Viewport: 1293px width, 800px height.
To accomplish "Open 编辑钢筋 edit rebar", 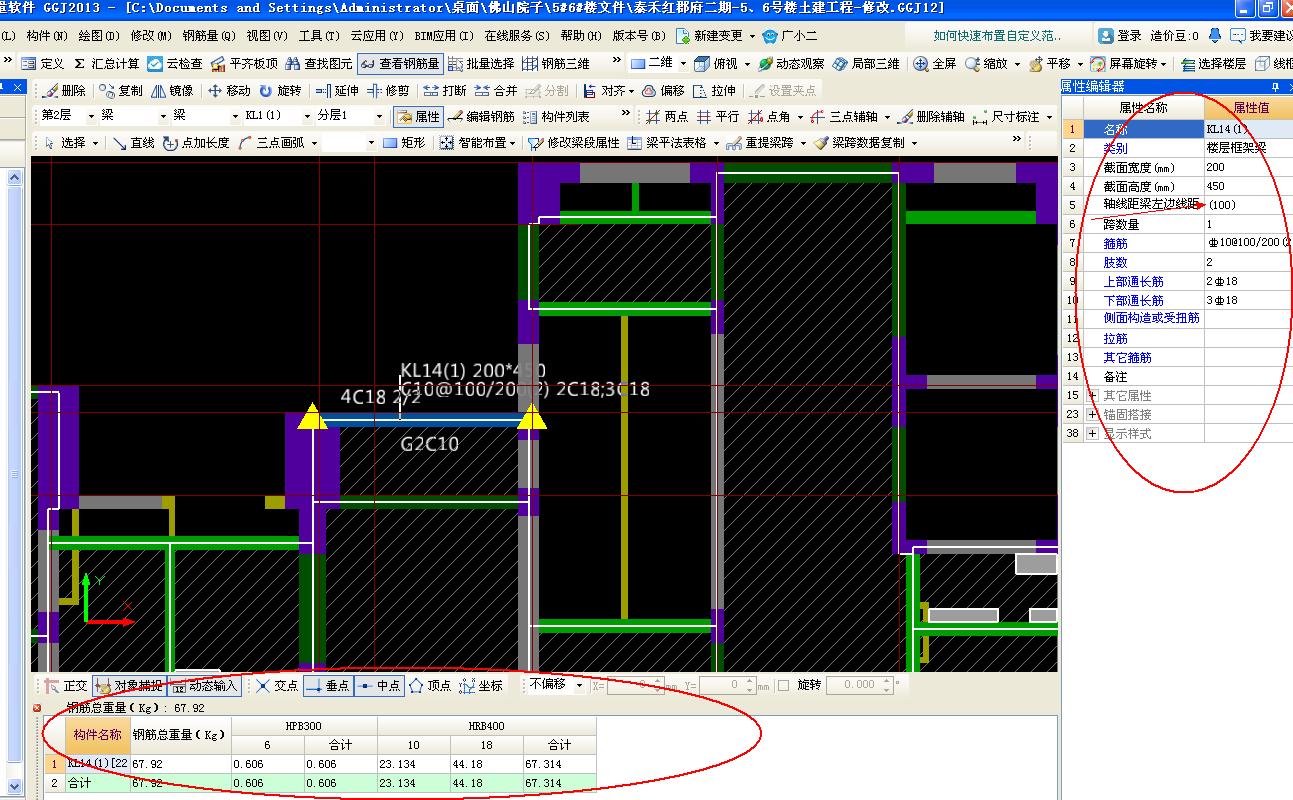I will click(481, 116).
